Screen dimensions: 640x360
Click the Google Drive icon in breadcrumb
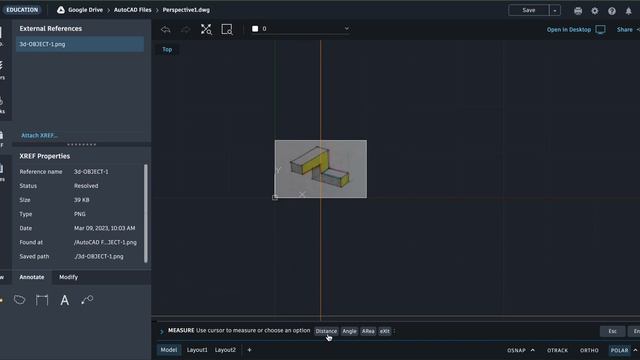coord(61,10)
